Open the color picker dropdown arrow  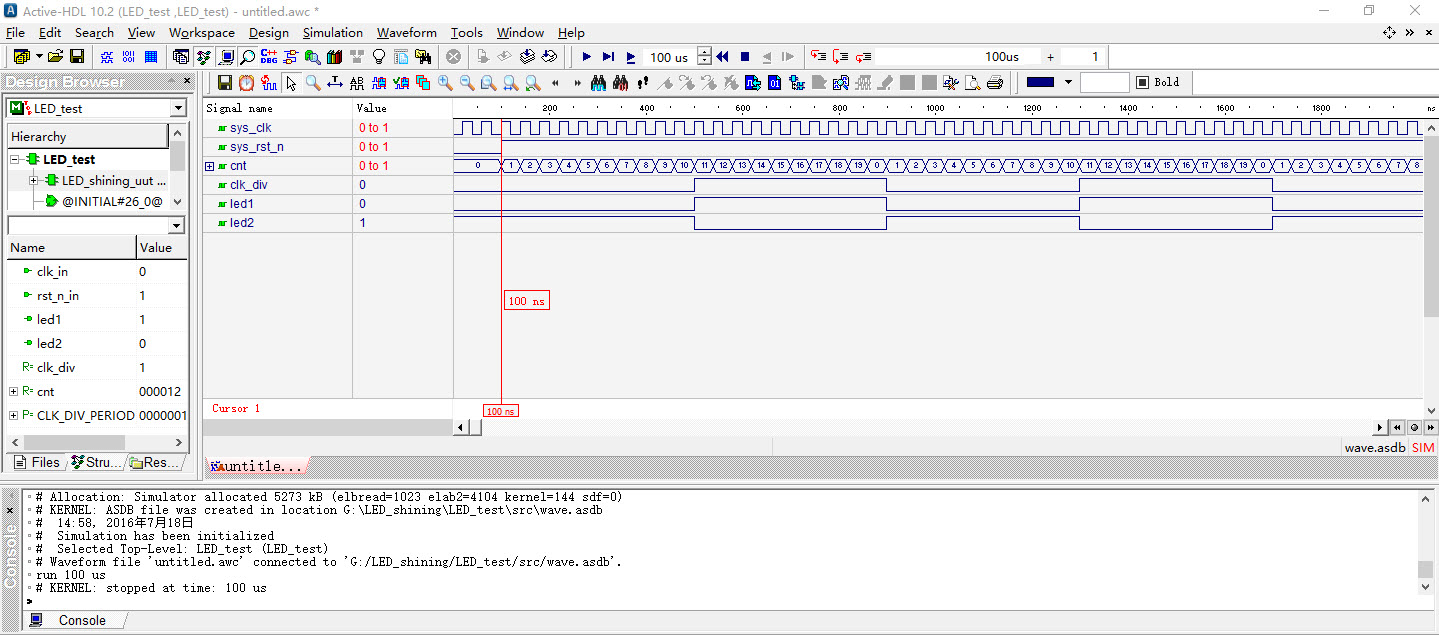1068,82
